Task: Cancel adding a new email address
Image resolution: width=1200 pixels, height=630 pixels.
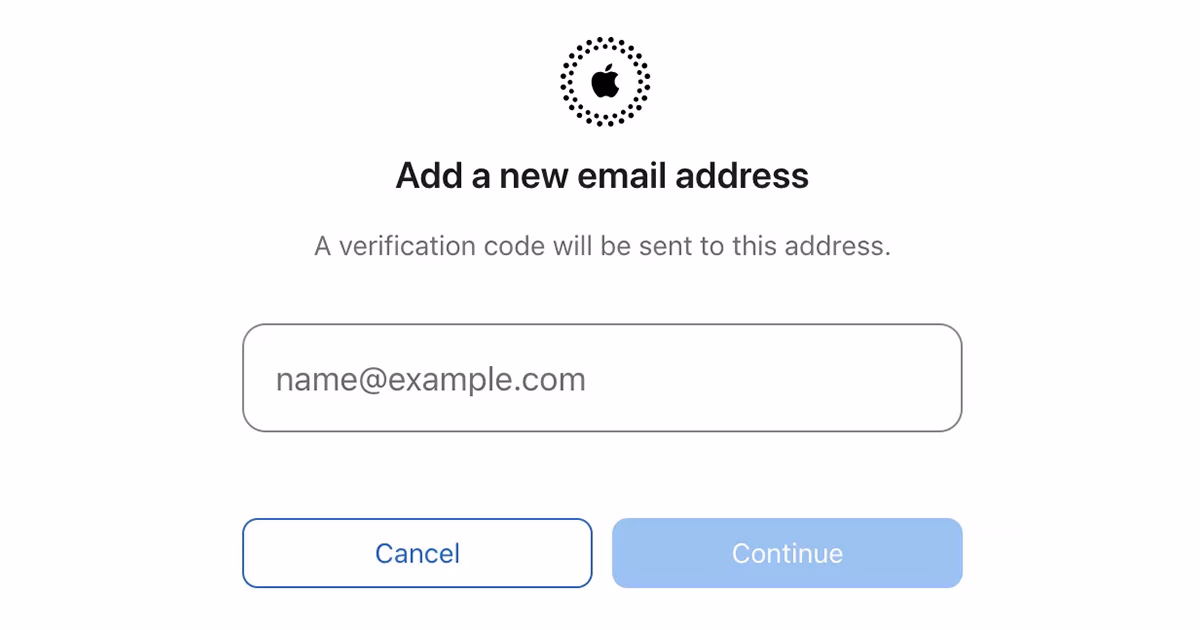Action: point(417,553)
